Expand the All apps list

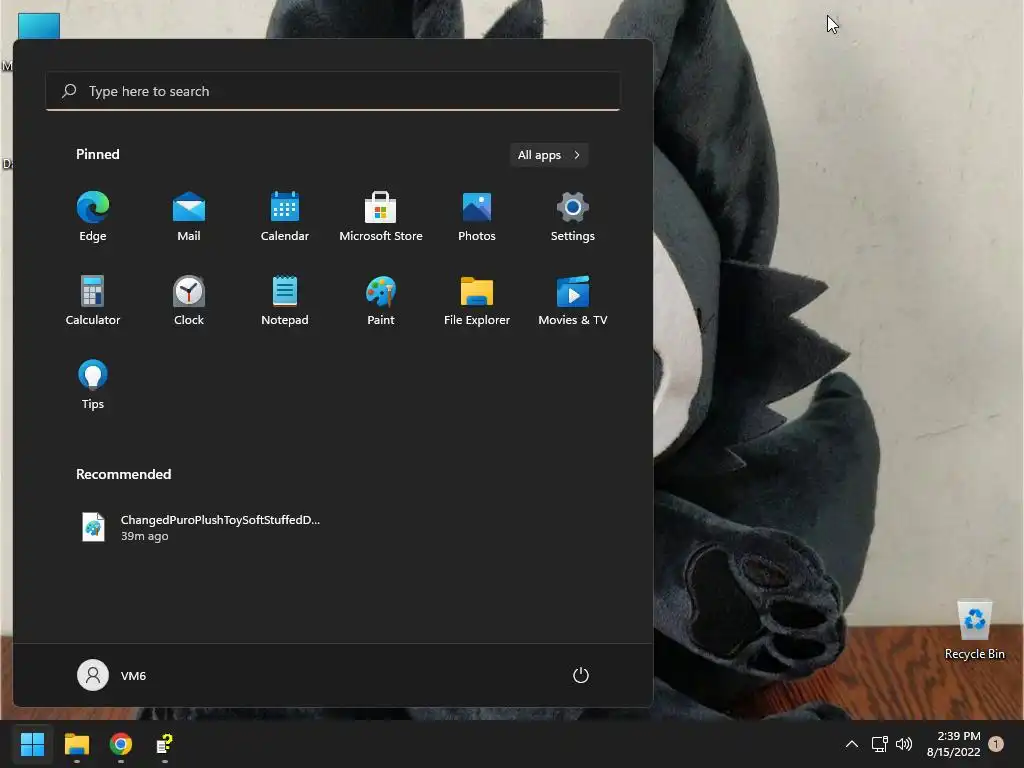point(549,155)
